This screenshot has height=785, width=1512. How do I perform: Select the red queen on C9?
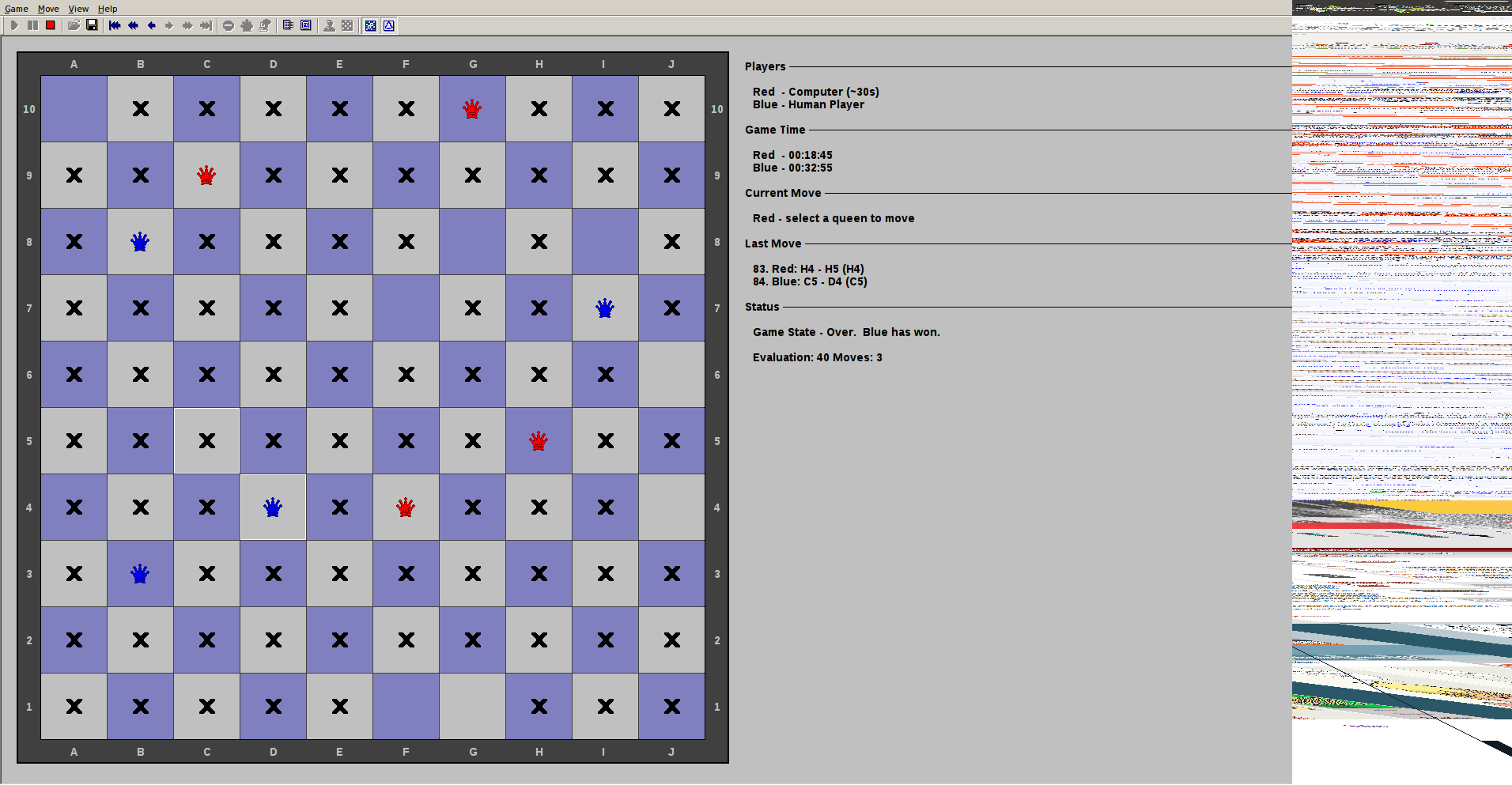pyautogui.click(x=206, y=175)
